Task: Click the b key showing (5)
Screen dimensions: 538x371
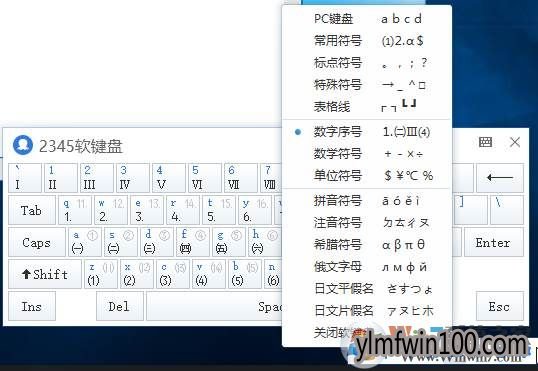Action: pyautogui.click(x=245, y=274)
